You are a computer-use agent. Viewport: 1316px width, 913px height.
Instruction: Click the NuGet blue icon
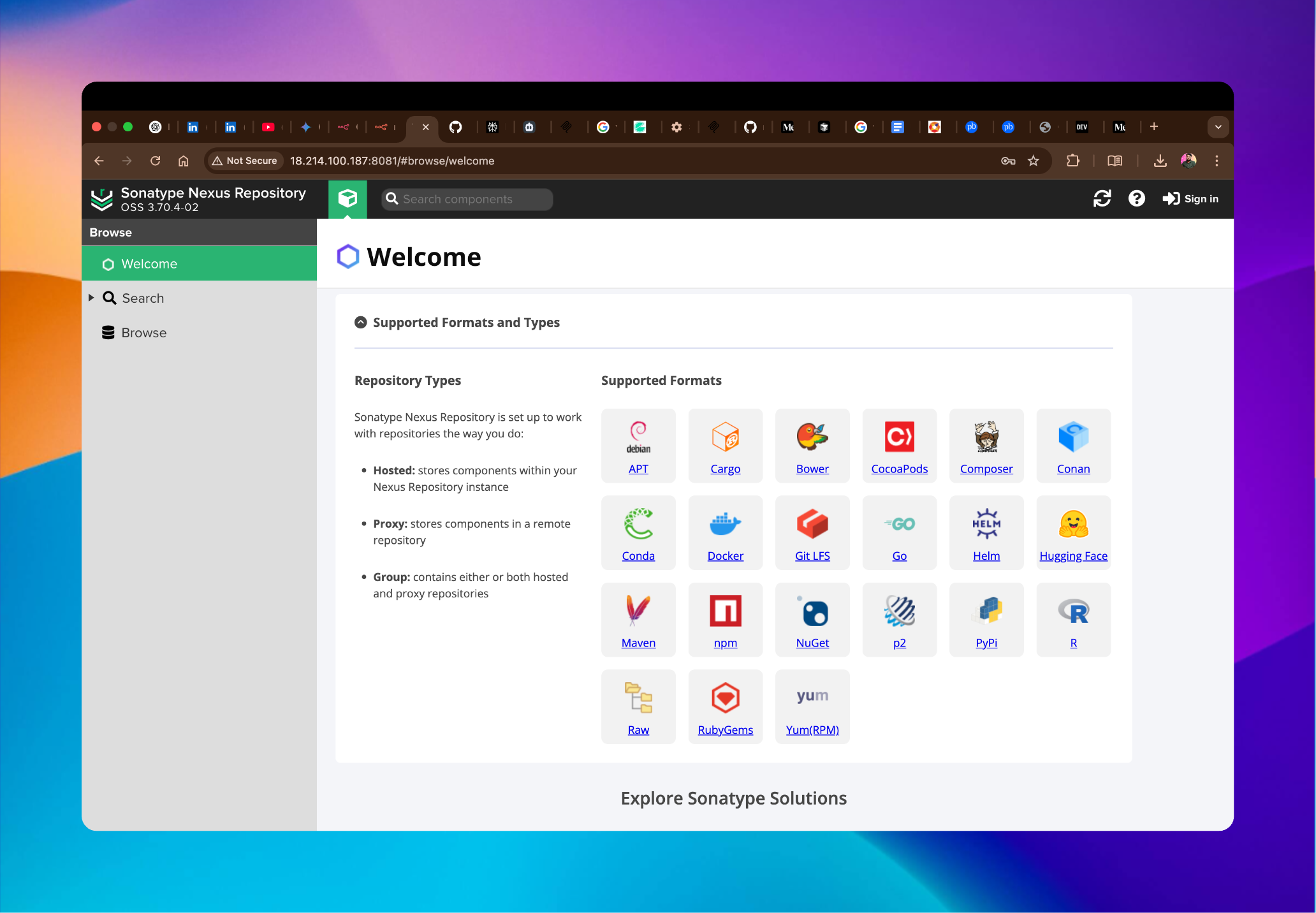pos(812,611)
